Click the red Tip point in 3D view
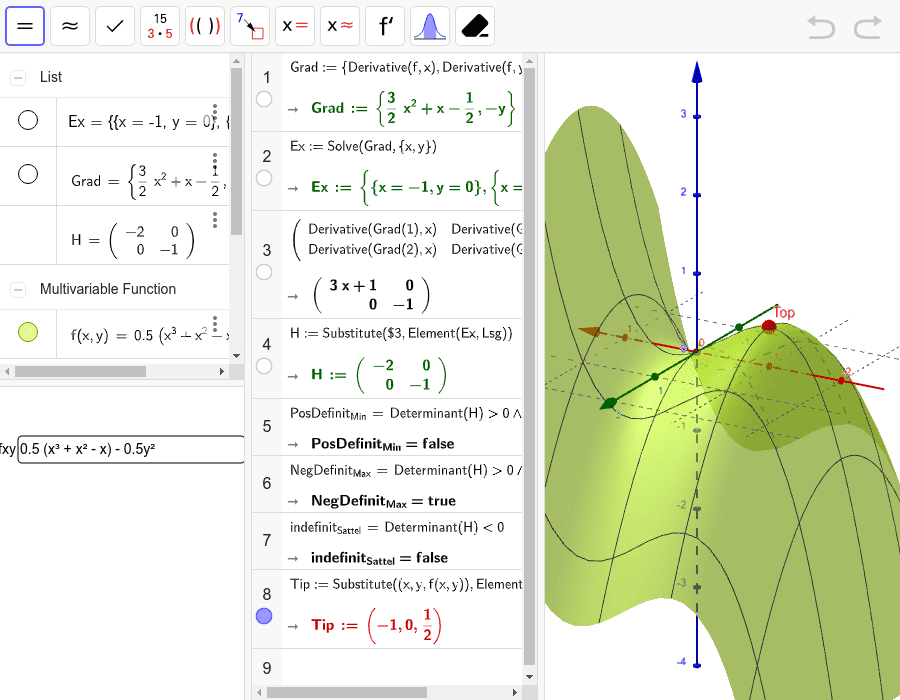Viewport: 900px width, 700px height. (x=769, y=326)
